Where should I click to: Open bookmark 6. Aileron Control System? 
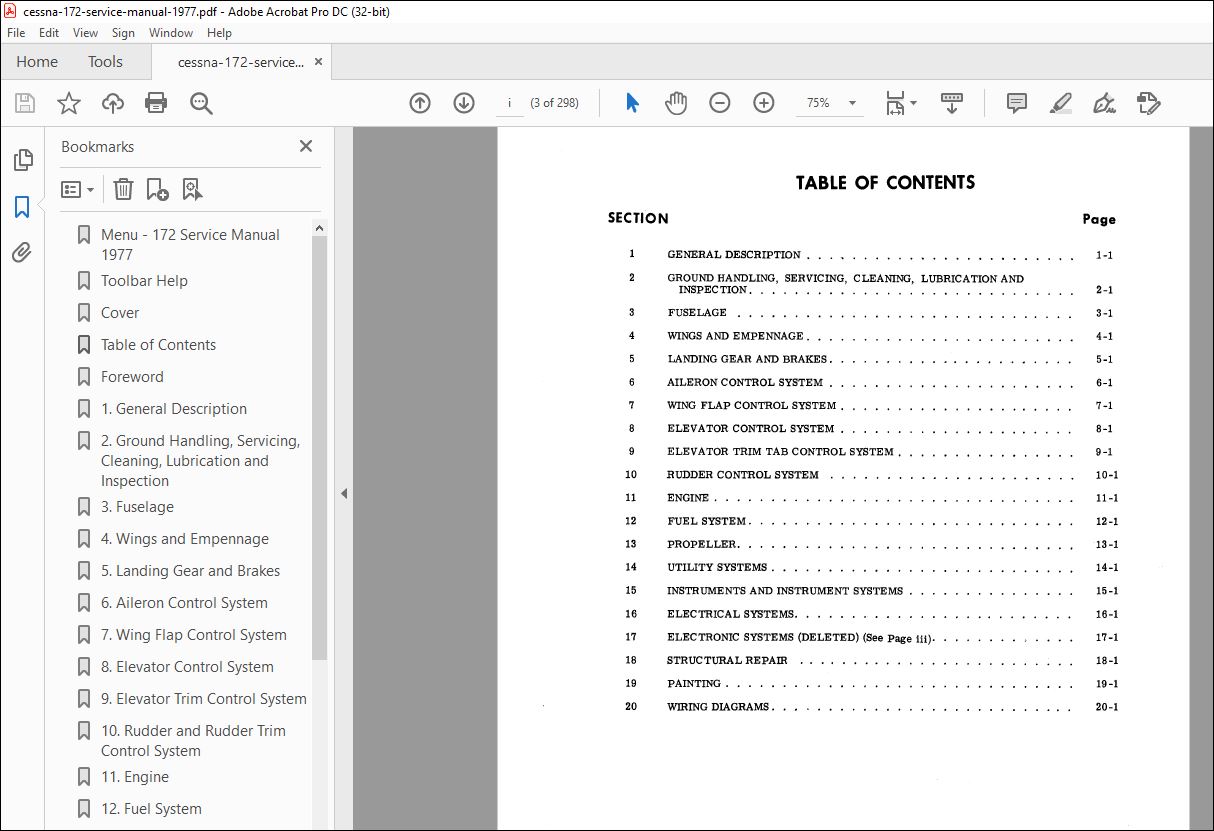[x=184, y=603]
